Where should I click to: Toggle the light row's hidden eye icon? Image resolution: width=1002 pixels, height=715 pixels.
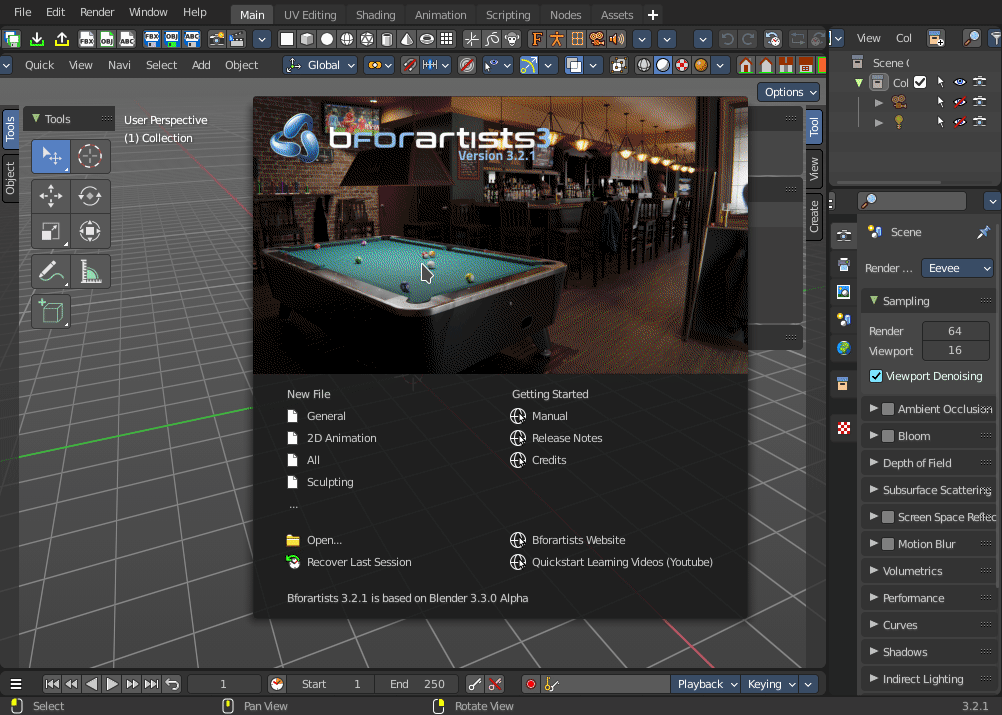pos(960,121)
